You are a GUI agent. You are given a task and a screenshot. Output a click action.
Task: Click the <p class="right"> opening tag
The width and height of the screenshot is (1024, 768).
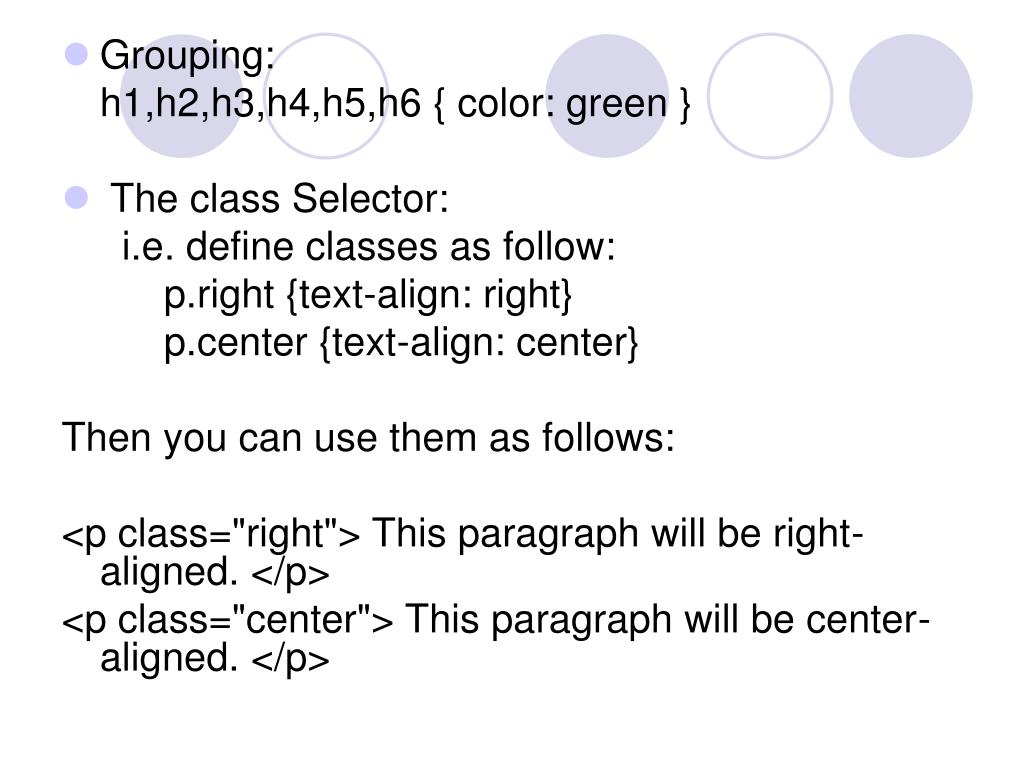tap(211, 534)
